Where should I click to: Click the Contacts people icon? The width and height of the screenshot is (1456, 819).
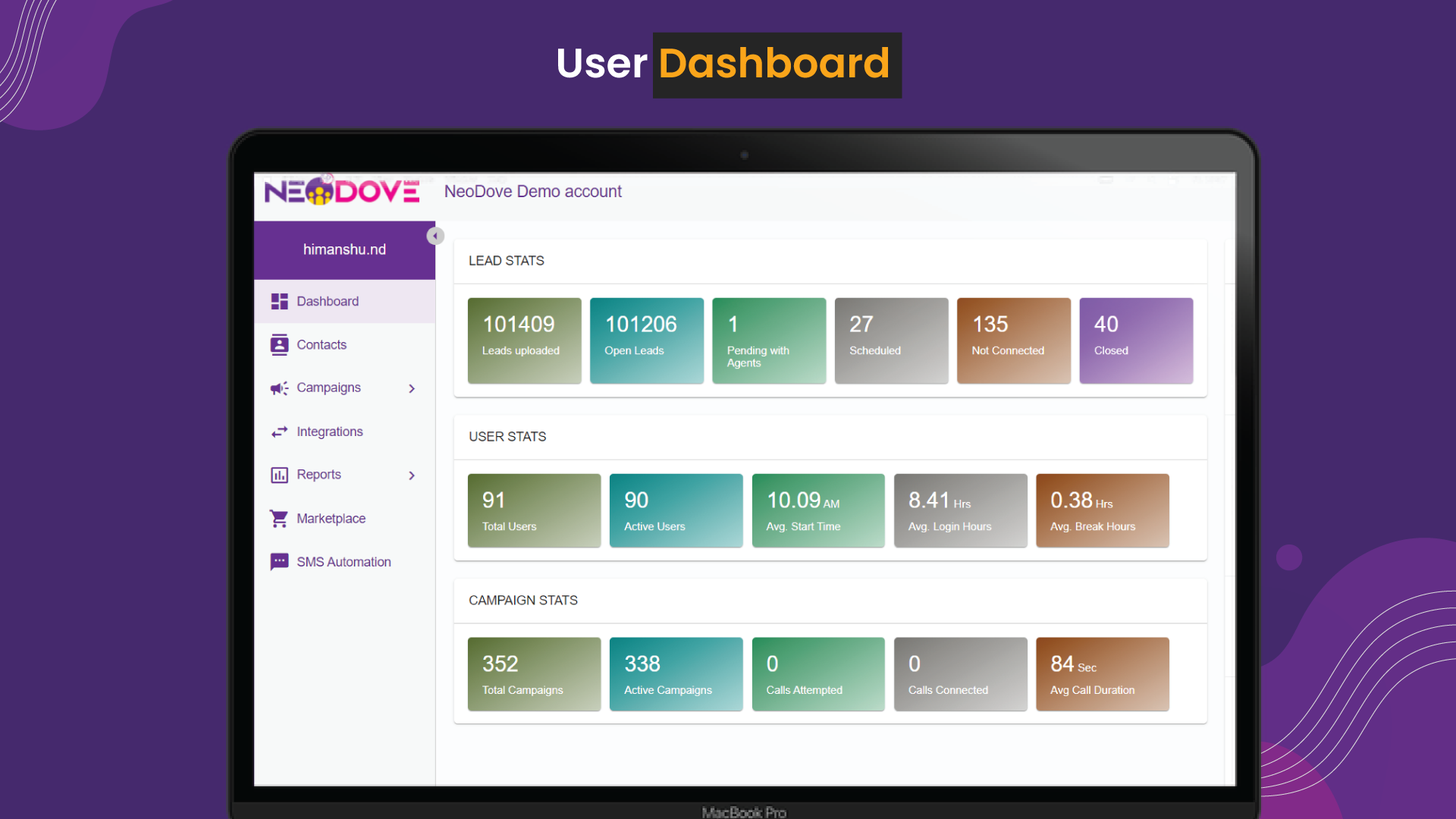pyautogui.click(x=279, y=344)
